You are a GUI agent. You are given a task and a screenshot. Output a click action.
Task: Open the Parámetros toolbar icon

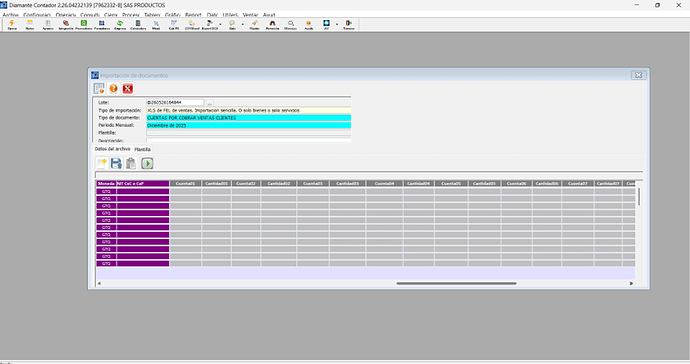102,25
